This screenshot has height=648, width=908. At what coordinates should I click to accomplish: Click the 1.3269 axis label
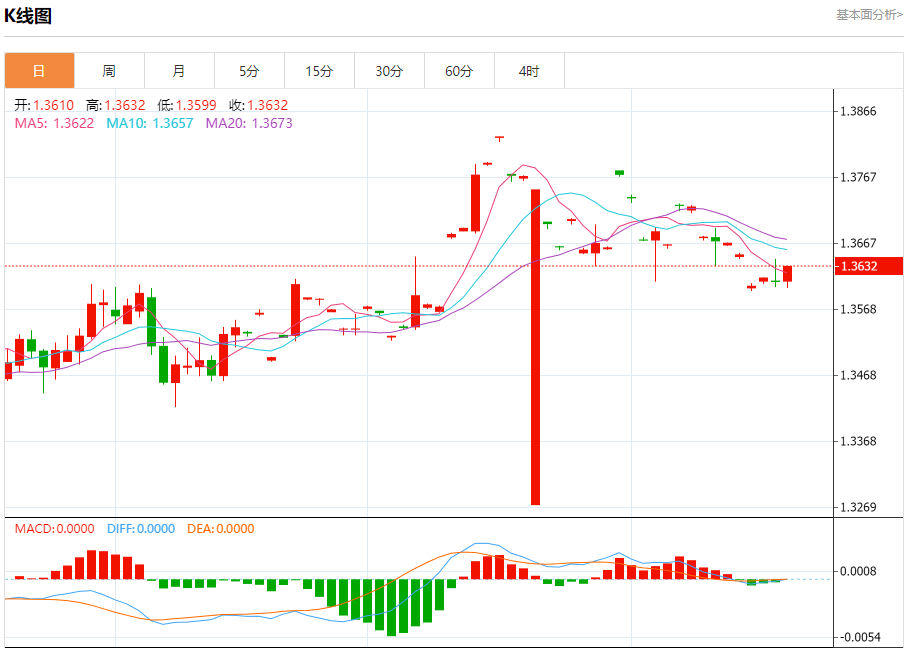pyautogui.click(x=858, y=507)
